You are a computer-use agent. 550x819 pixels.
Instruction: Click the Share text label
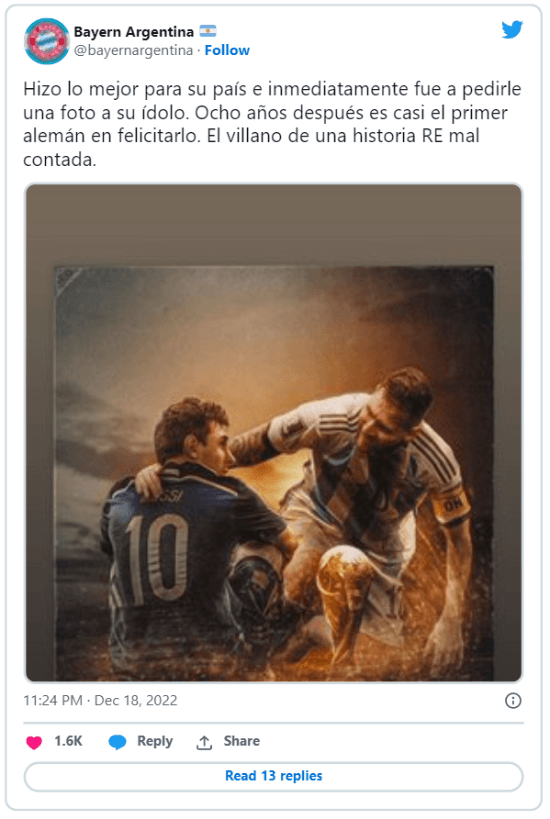[241, 741]
